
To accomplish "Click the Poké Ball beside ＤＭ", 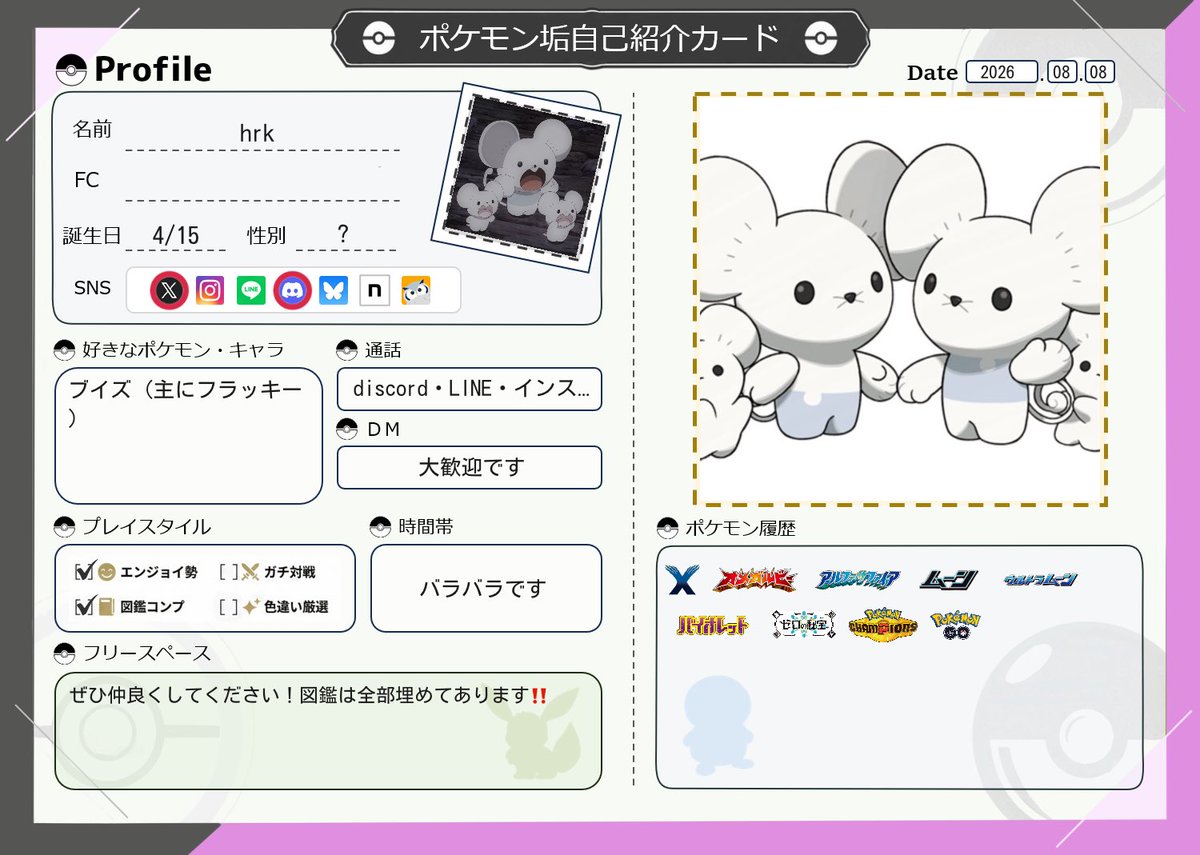I will point(347,429).
